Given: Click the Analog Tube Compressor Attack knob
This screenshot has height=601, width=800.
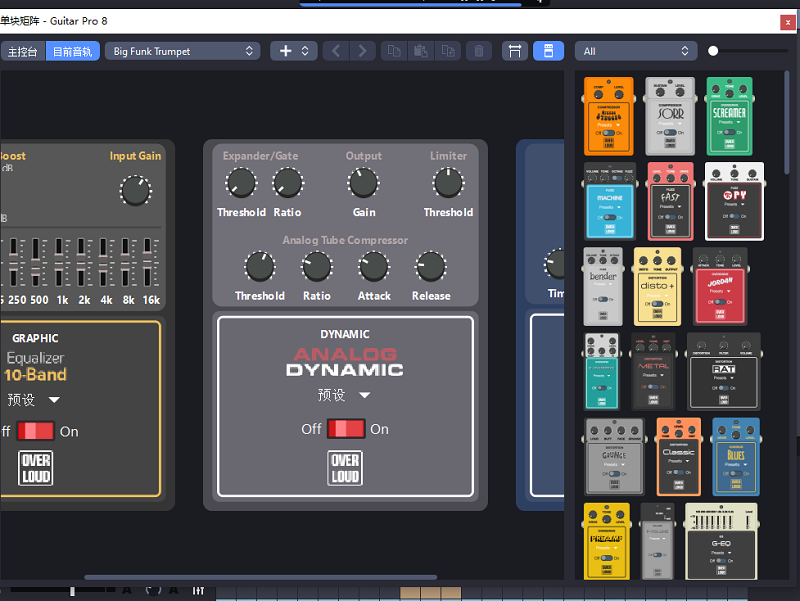Looking at the screenshot, I should coord(374,266).
